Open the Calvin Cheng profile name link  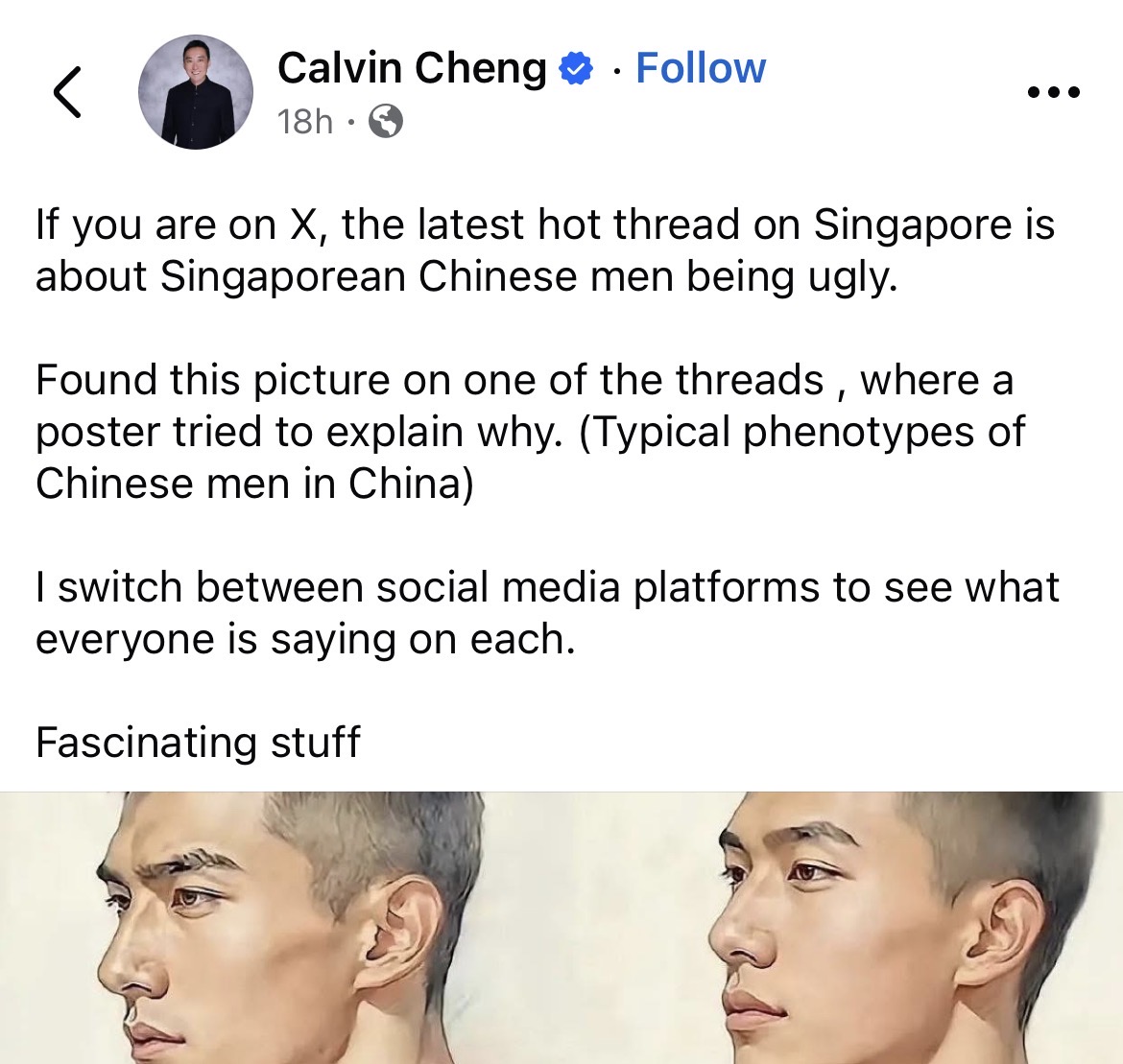tap(412, 68)
